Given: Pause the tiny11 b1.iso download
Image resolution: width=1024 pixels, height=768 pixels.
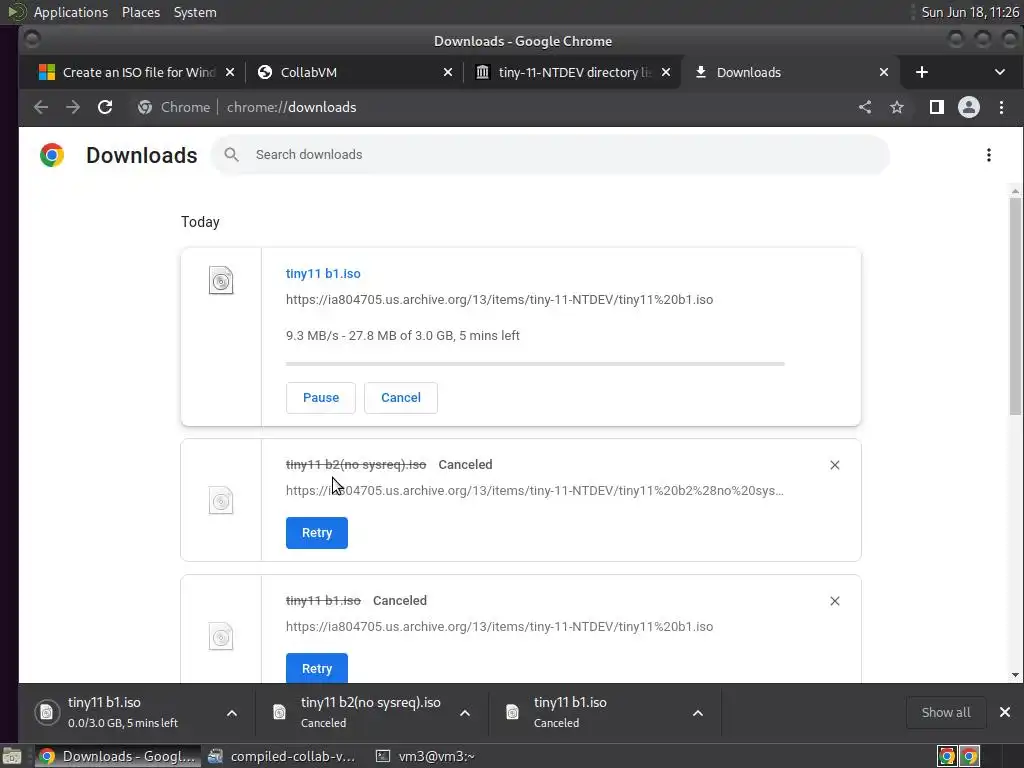Looking at the screenshot, I should [x=321, y=398].
